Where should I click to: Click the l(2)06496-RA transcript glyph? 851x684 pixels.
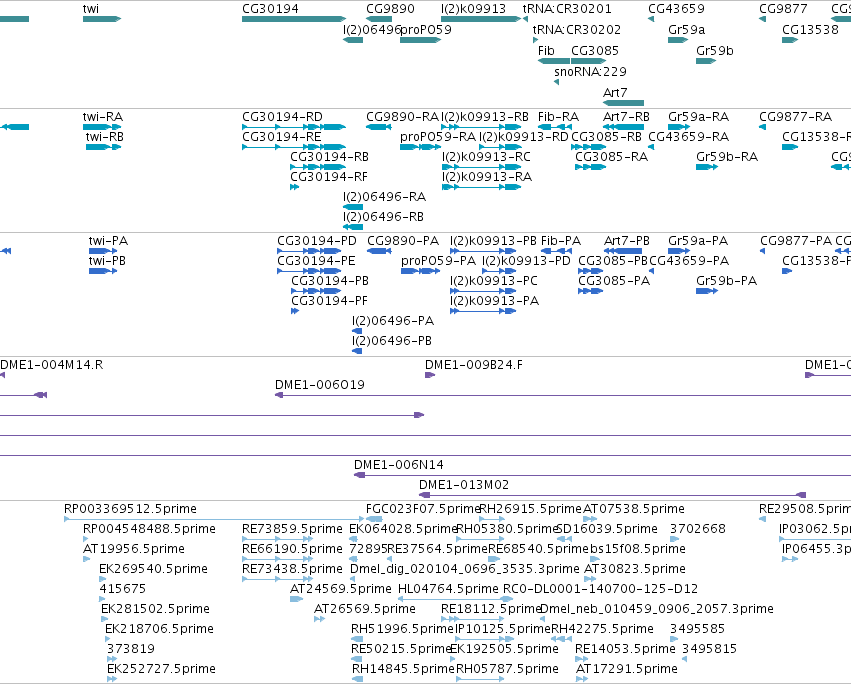[x=353, y=207]
